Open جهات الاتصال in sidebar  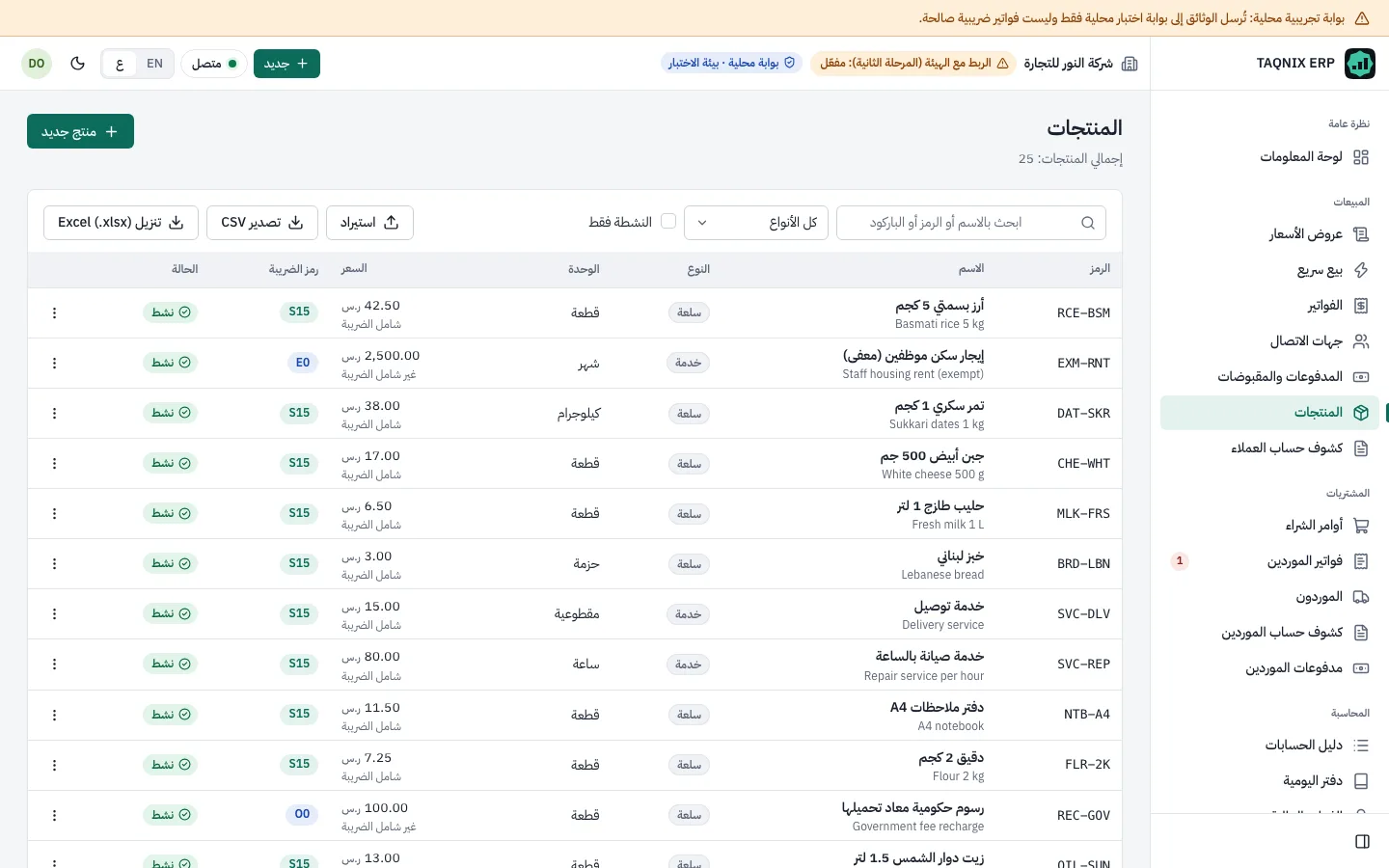pyautogui.click(x=1269, y=341)
